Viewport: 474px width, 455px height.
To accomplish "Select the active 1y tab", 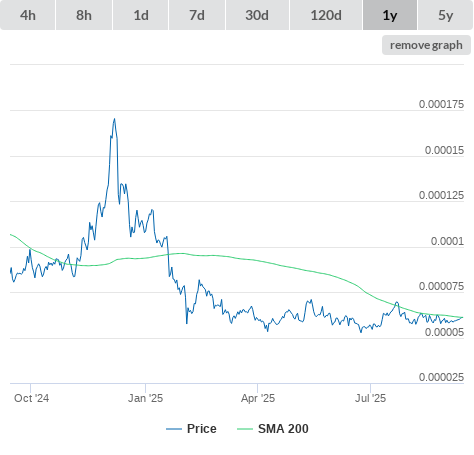I will tap(390, 15).
